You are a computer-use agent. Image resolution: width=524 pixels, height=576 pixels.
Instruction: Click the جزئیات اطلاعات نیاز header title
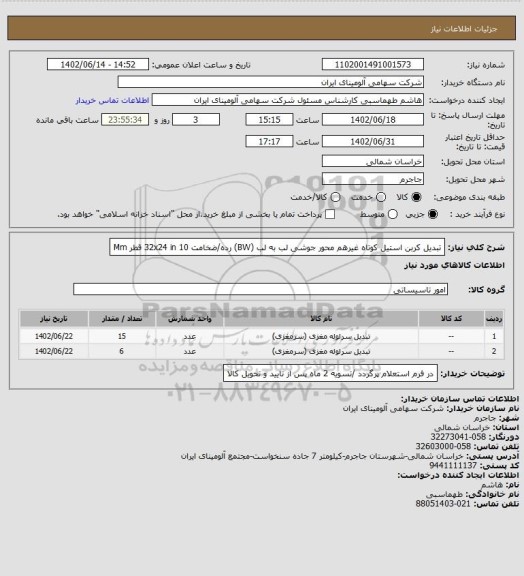click(464, 29)
